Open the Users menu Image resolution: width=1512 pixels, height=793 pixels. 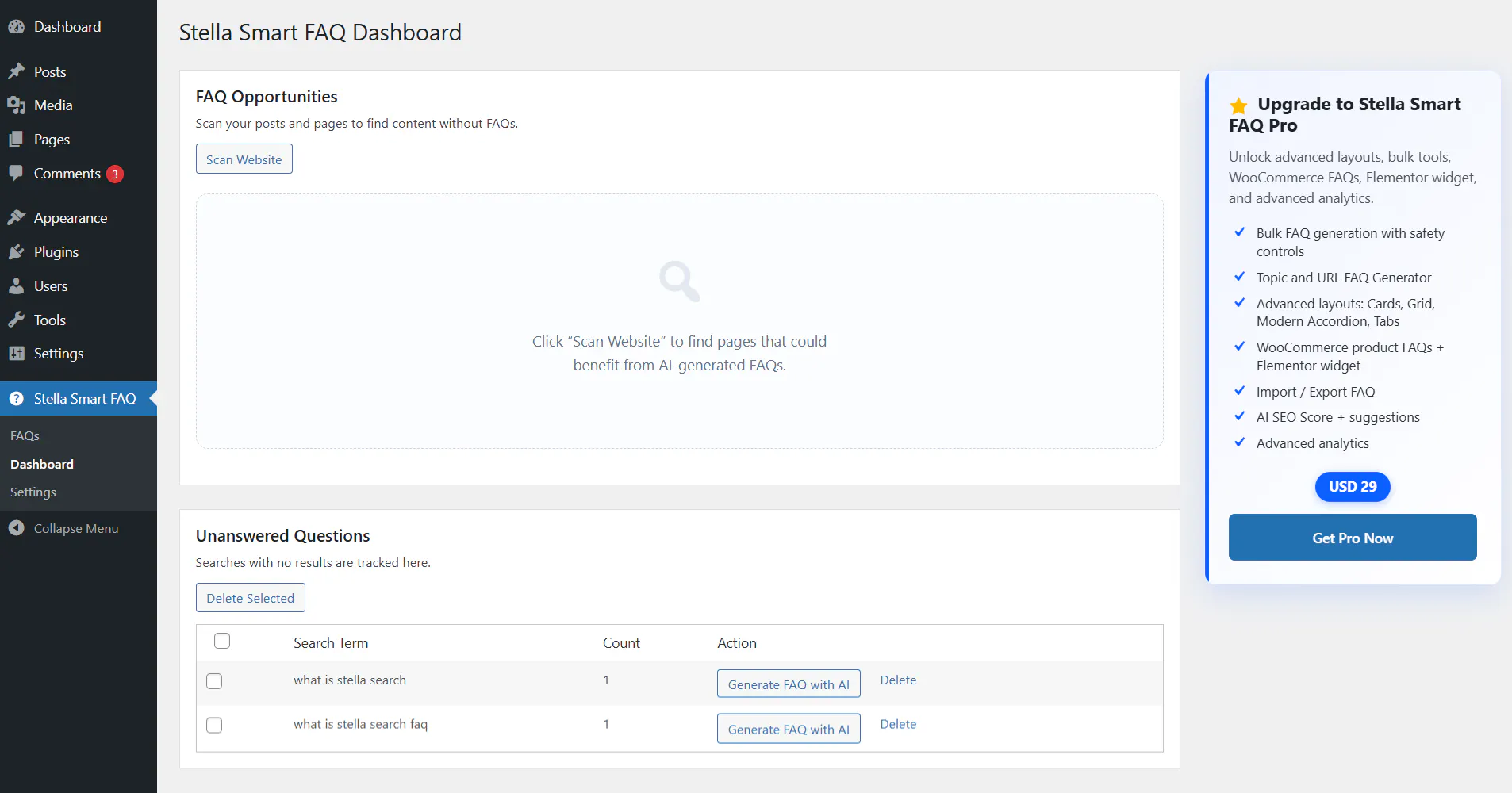[x=79, y=285]
